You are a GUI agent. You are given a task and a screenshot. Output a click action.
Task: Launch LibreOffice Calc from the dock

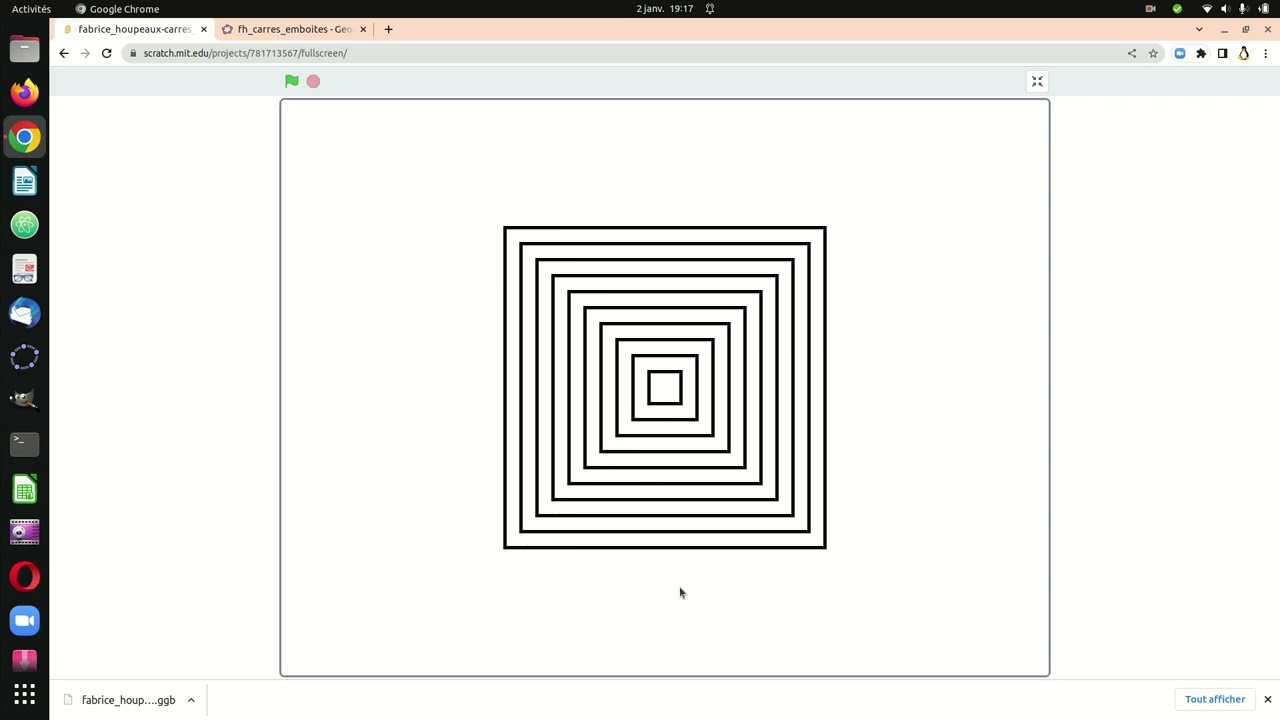(x=24, y=489)
